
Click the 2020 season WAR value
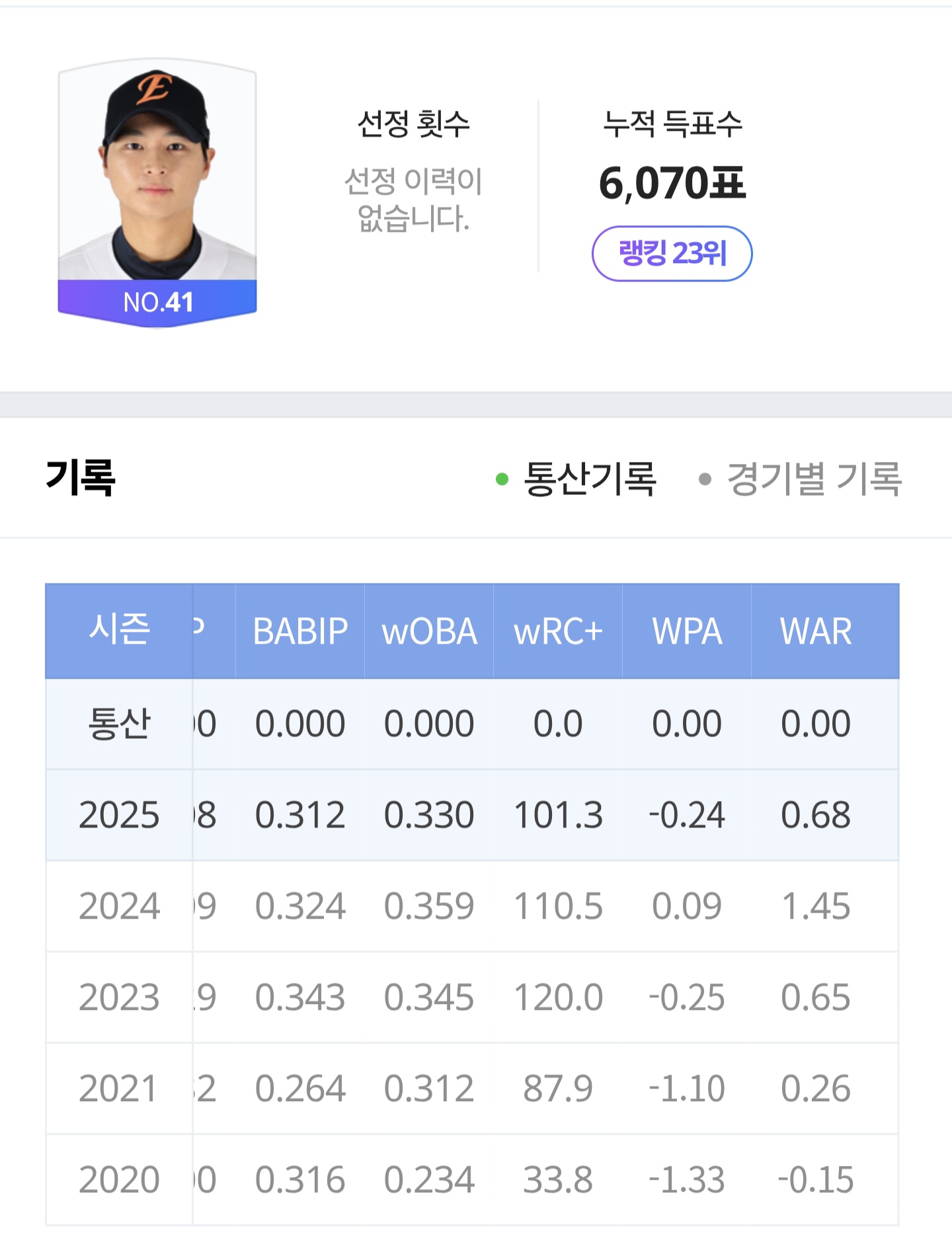coord(816,1180)
